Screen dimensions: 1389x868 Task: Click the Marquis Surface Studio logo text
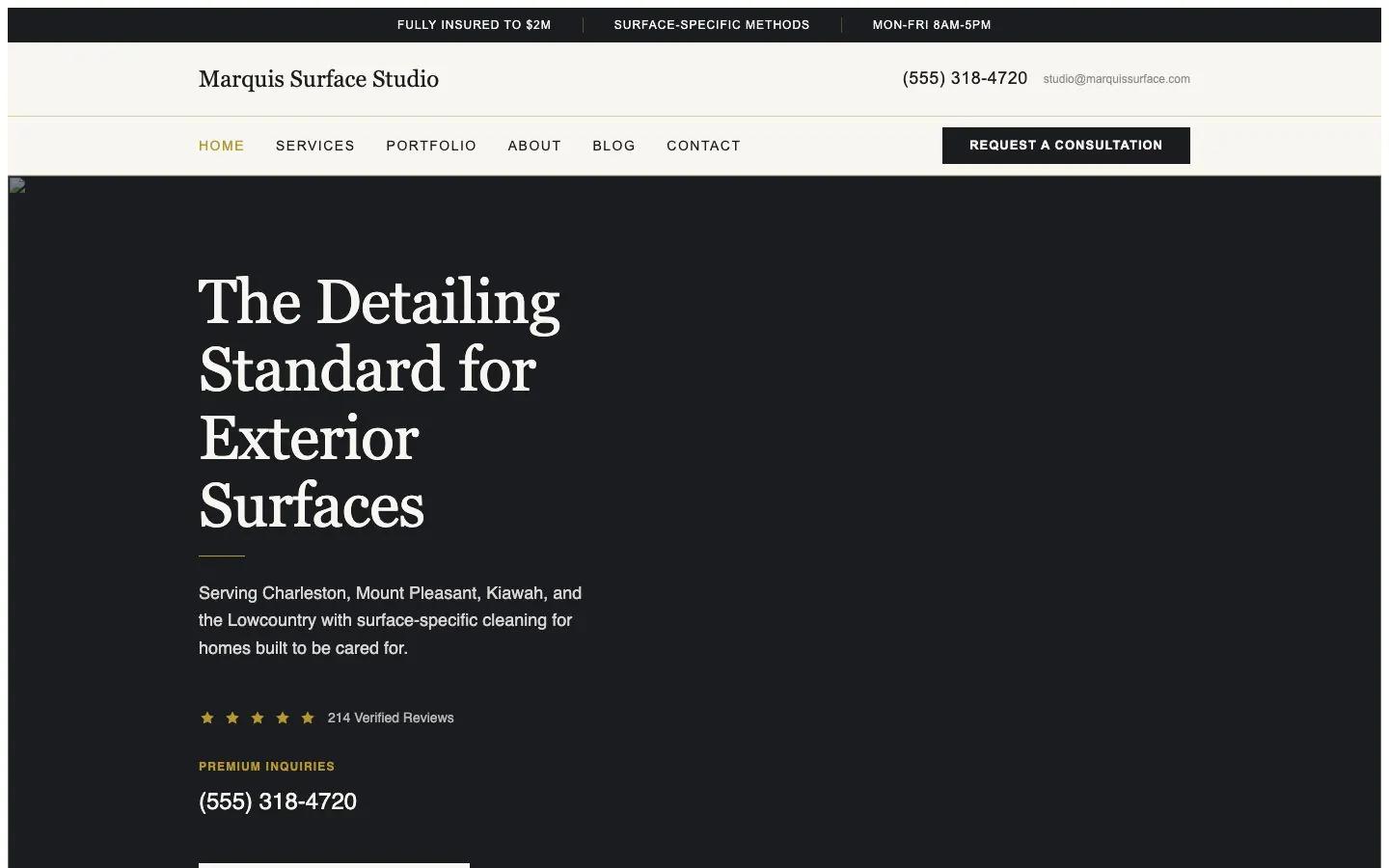(318, 79)
